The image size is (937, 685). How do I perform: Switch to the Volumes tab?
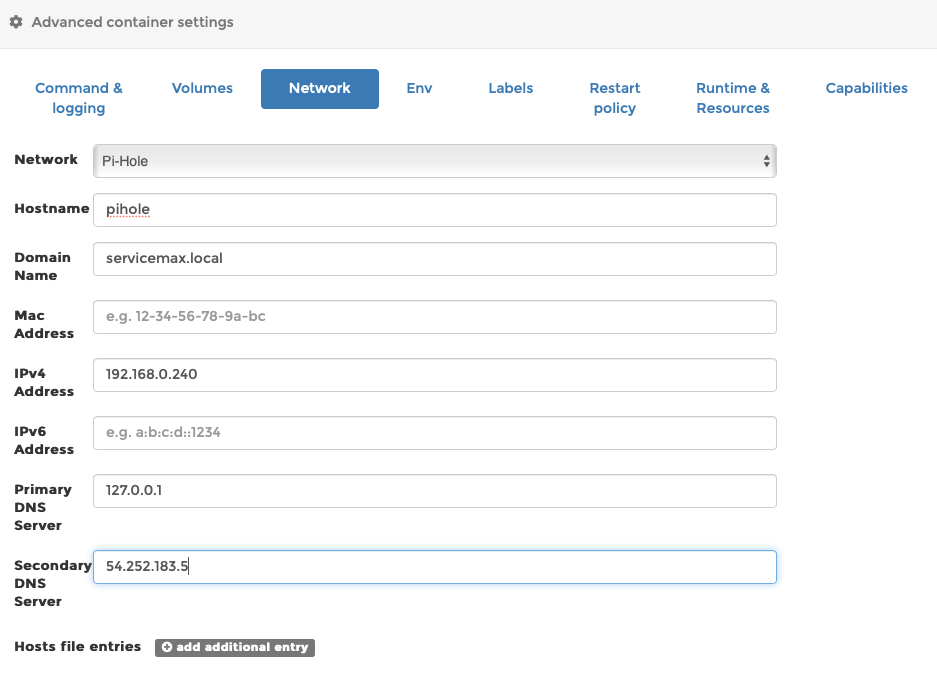point(202,88)
